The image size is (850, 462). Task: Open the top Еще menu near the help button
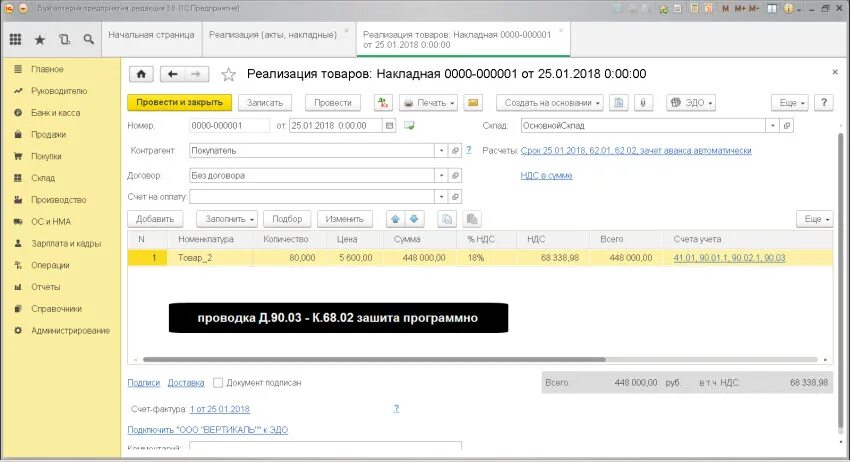tap(790, 102)
